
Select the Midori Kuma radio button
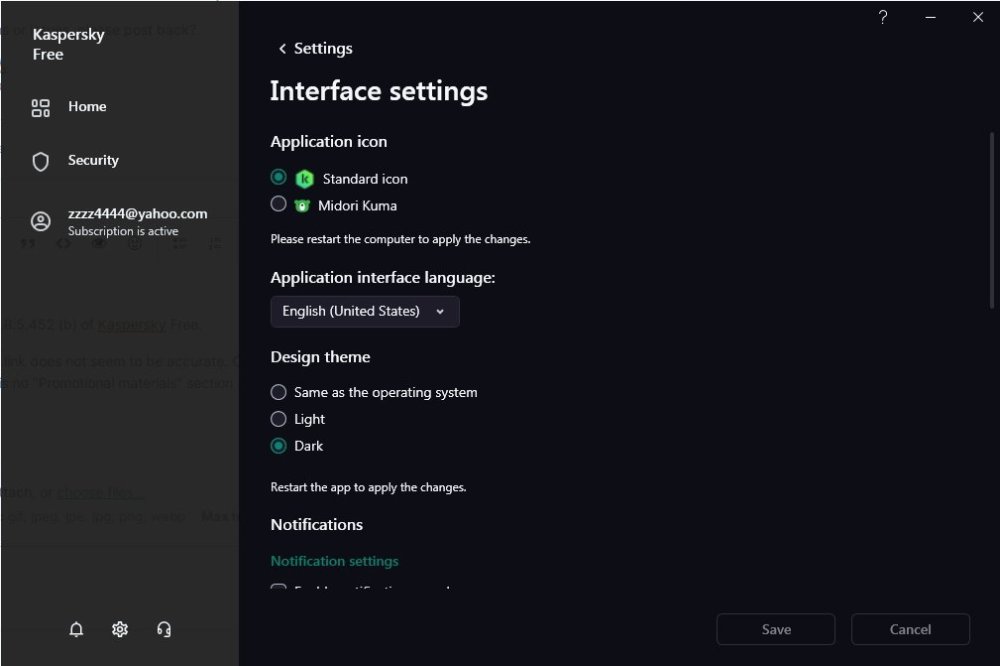278,204
